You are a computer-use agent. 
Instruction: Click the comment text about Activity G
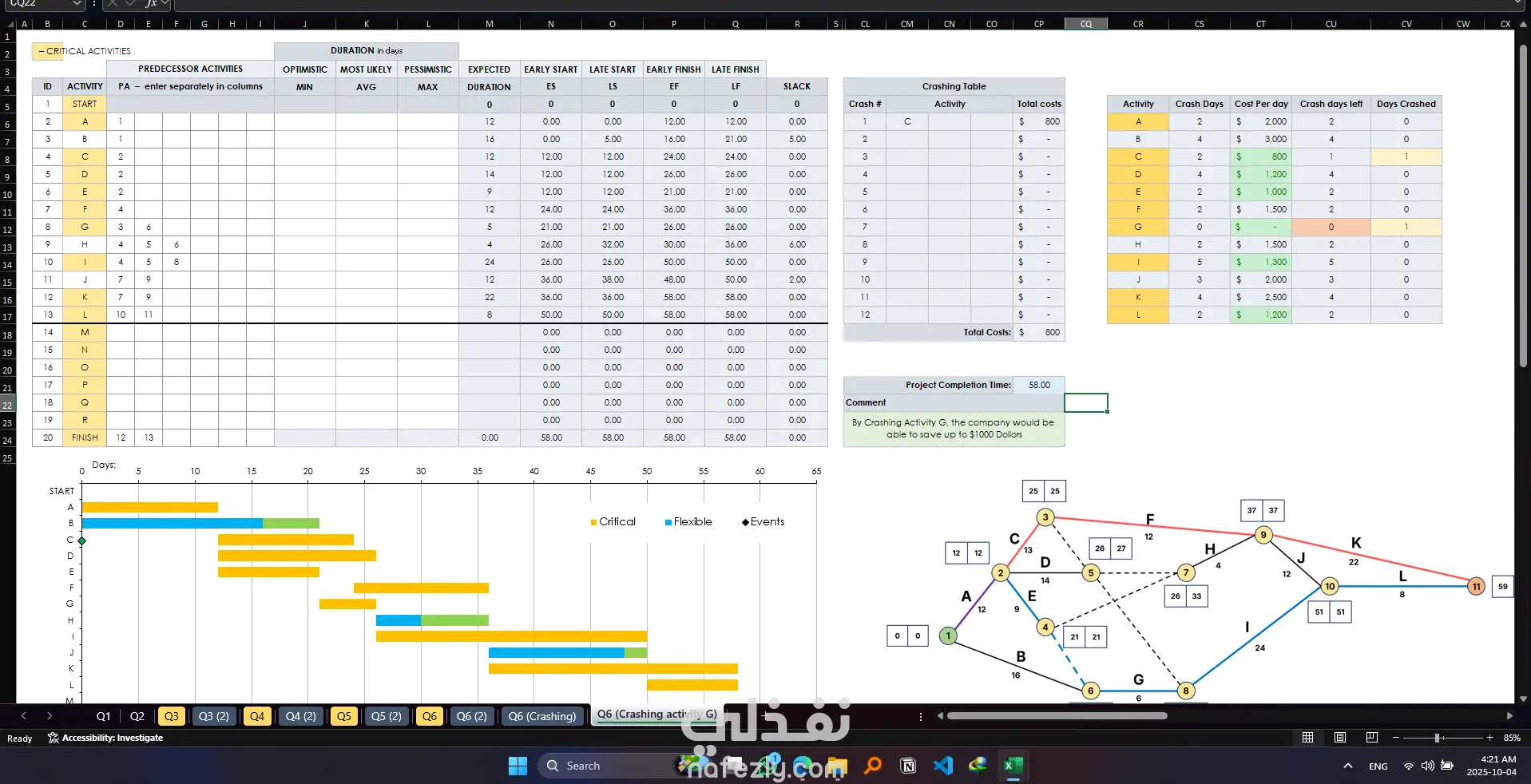(954, 429)
